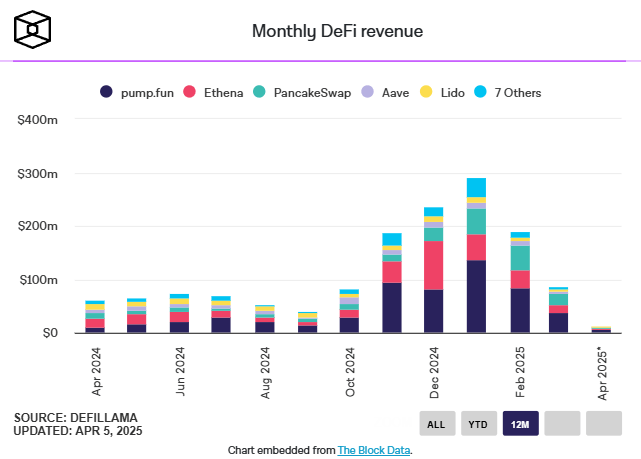
Task: Select the ALL time range button
Action: 437,424
